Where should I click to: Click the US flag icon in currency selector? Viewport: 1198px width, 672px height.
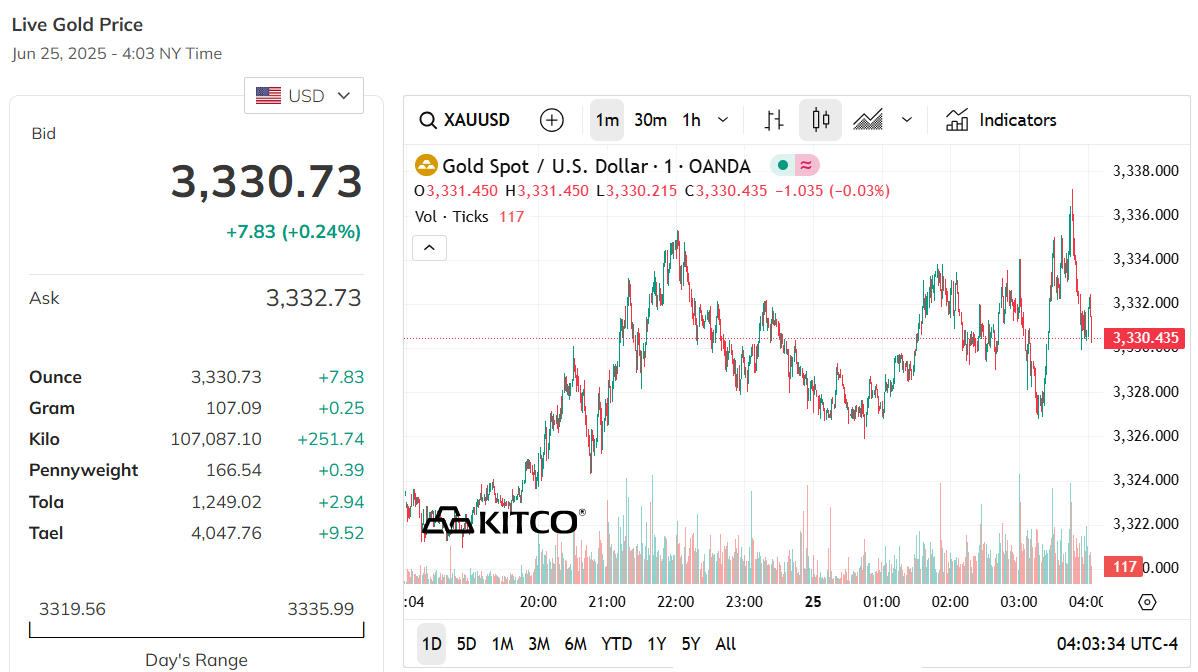[x=268, y=95]
